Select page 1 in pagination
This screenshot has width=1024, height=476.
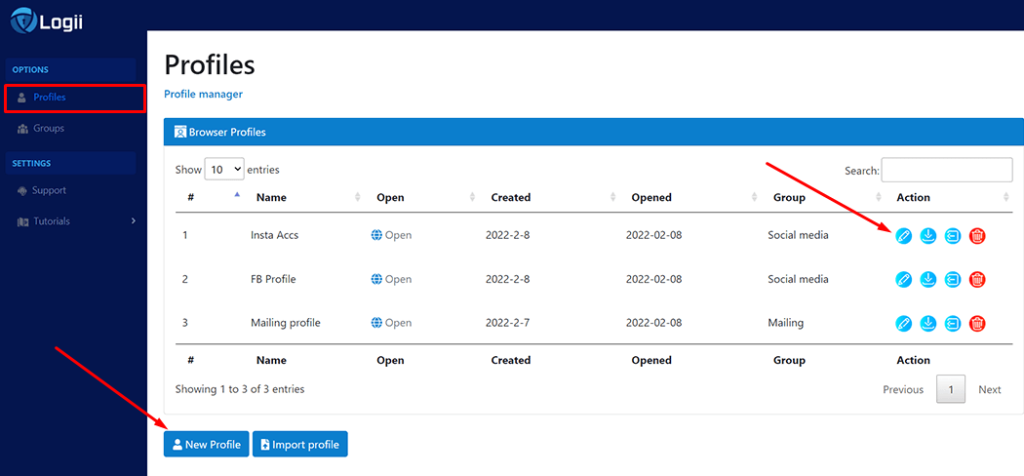click(951, 390)
